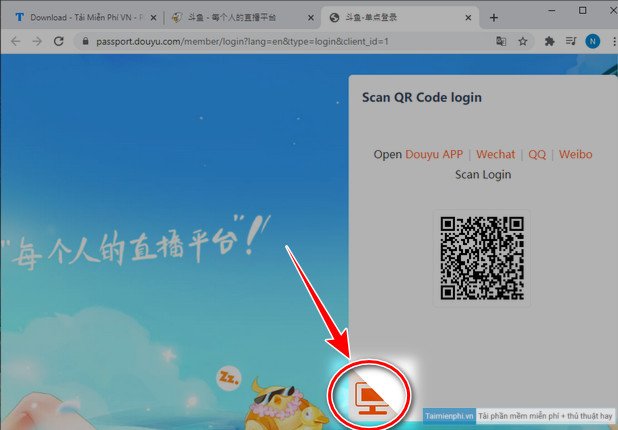Viewport: 618px width, 430px height.
Task: Bookmark this page with star
Action: (523, 41)
